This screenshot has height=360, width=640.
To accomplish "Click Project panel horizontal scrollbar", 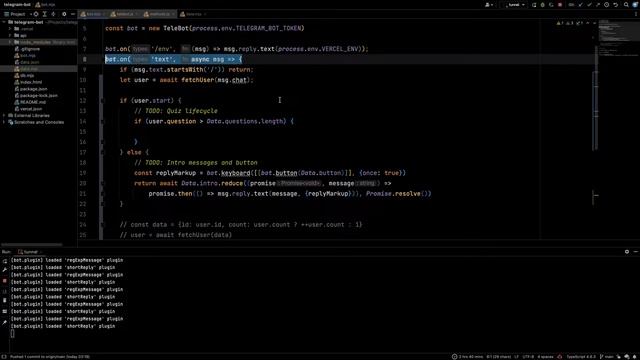I will click(x=31, y=245).
